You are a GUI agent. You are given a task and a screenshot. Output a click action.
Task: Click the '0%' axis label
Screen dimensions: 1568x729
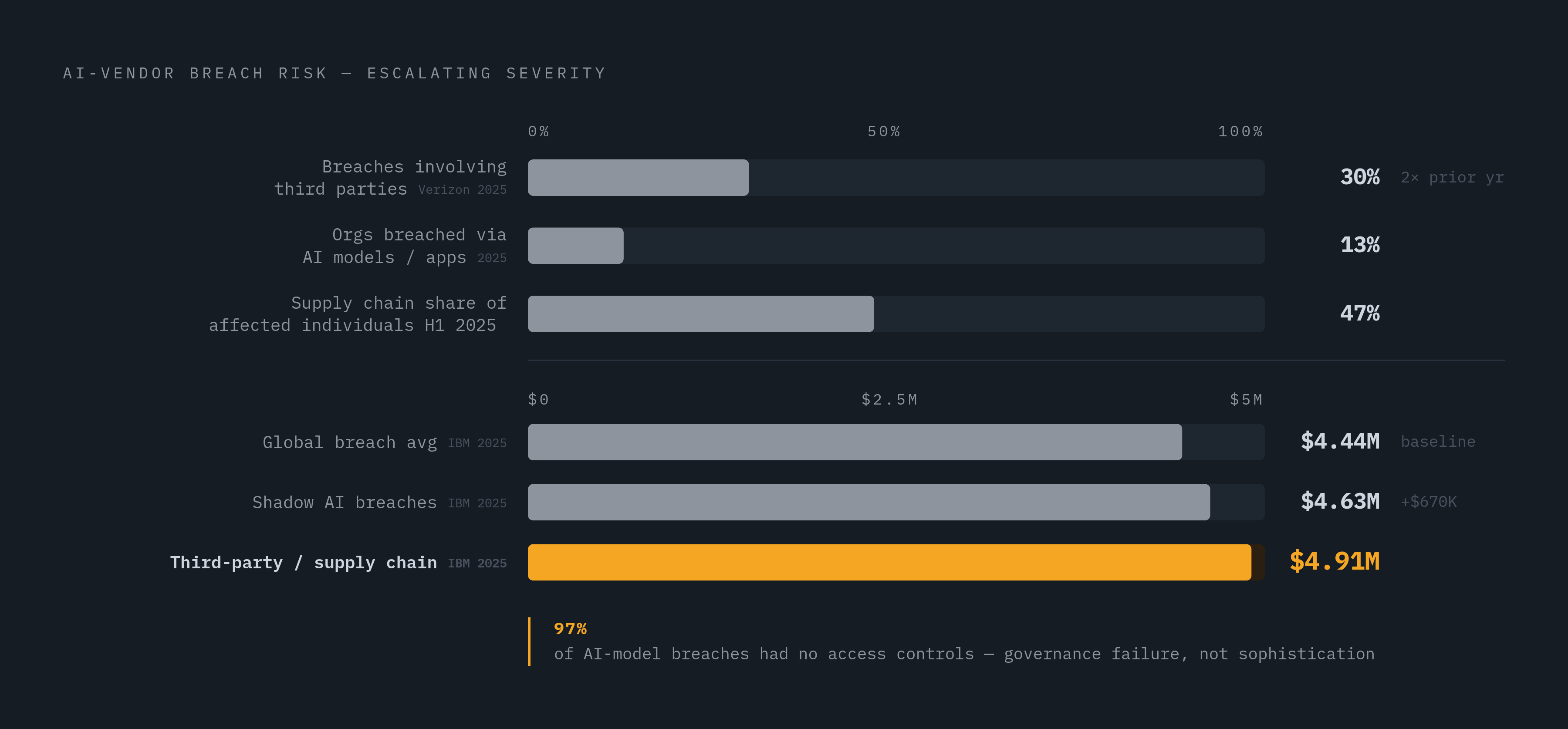[x=539, y=132]
